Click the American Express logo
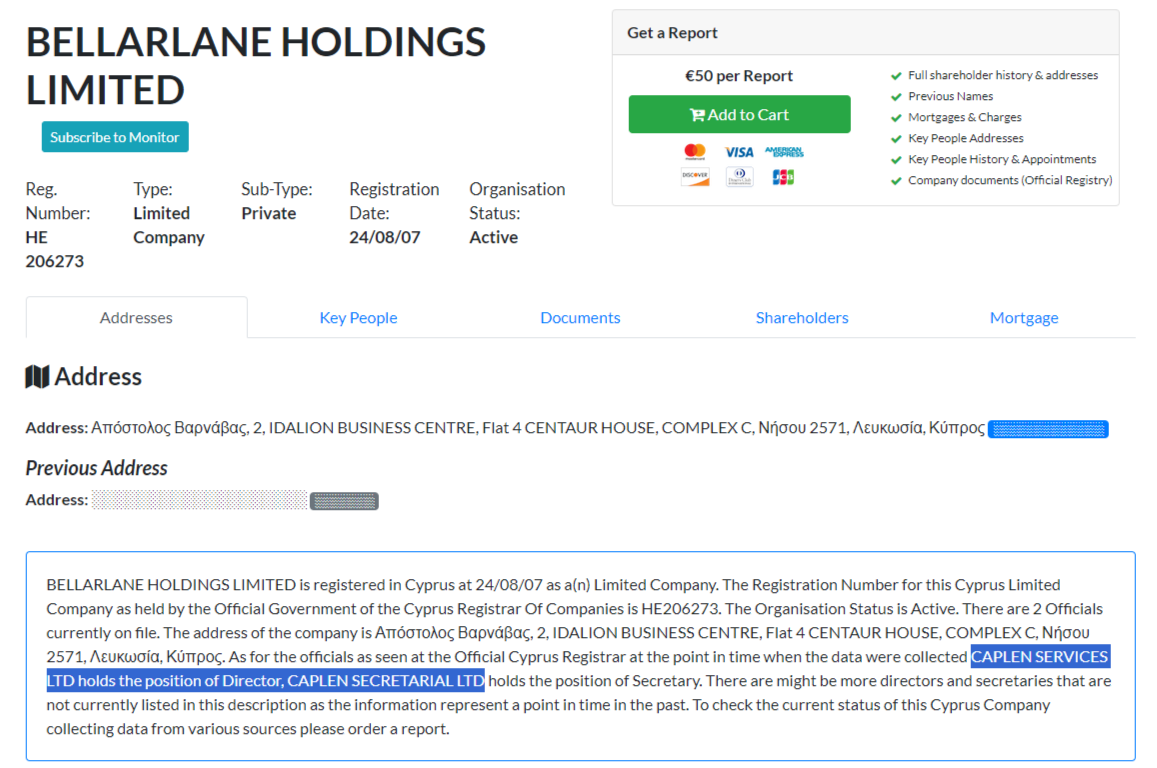 click(784, 152)
